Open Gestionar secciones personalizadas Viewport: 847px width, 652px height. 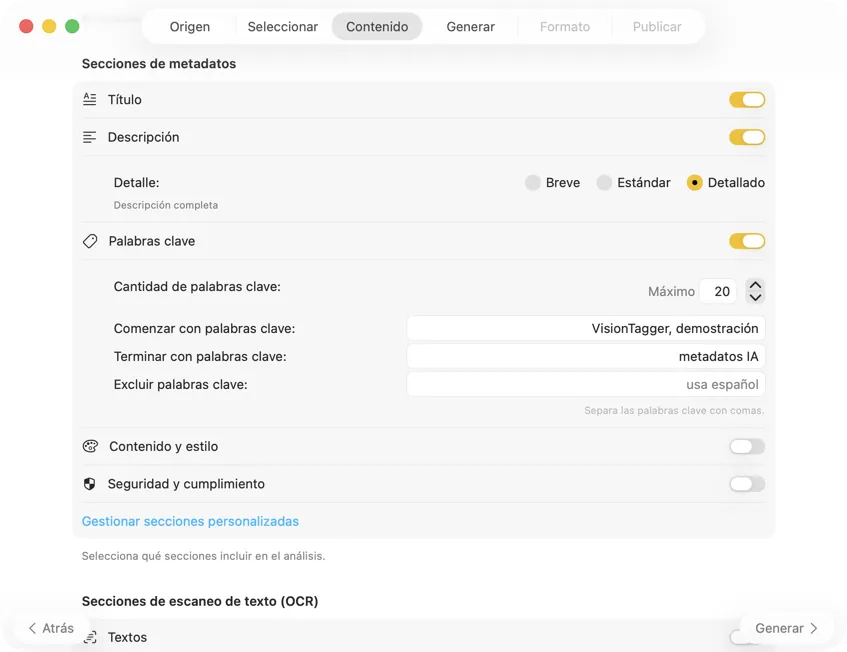point(190,521)
